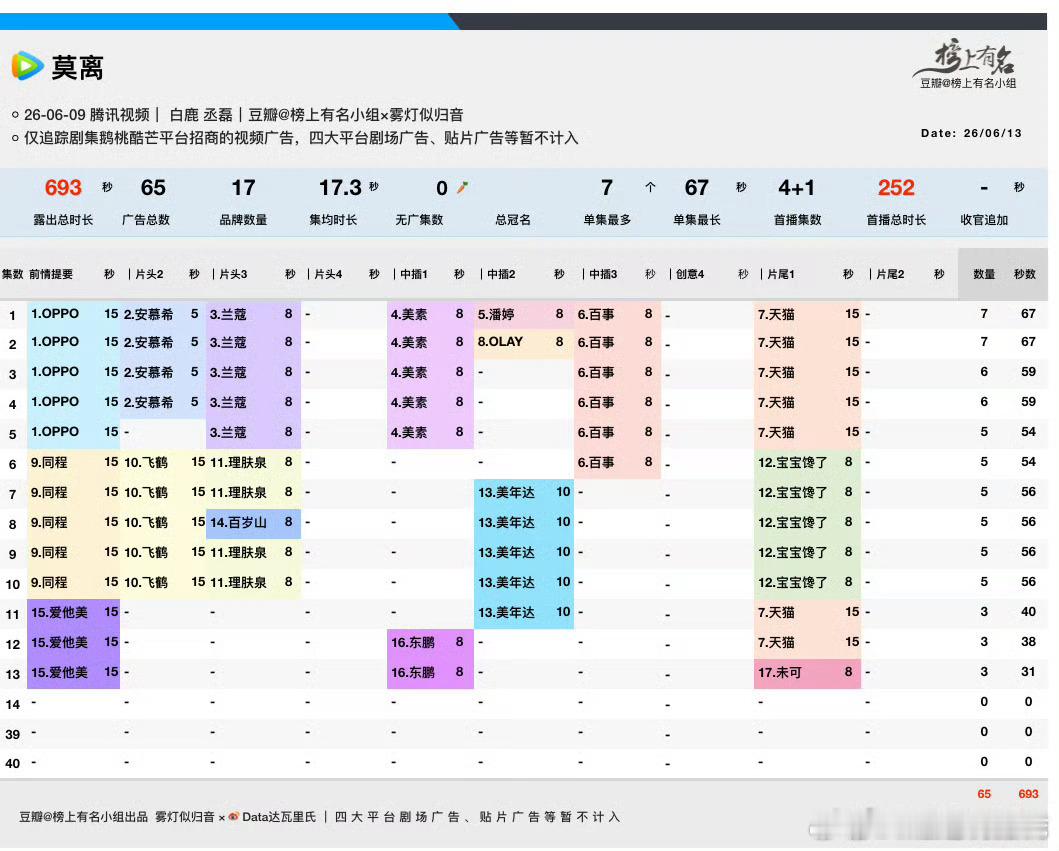Click the Data达瓦里氏 credit in the footer

[279, 817]
